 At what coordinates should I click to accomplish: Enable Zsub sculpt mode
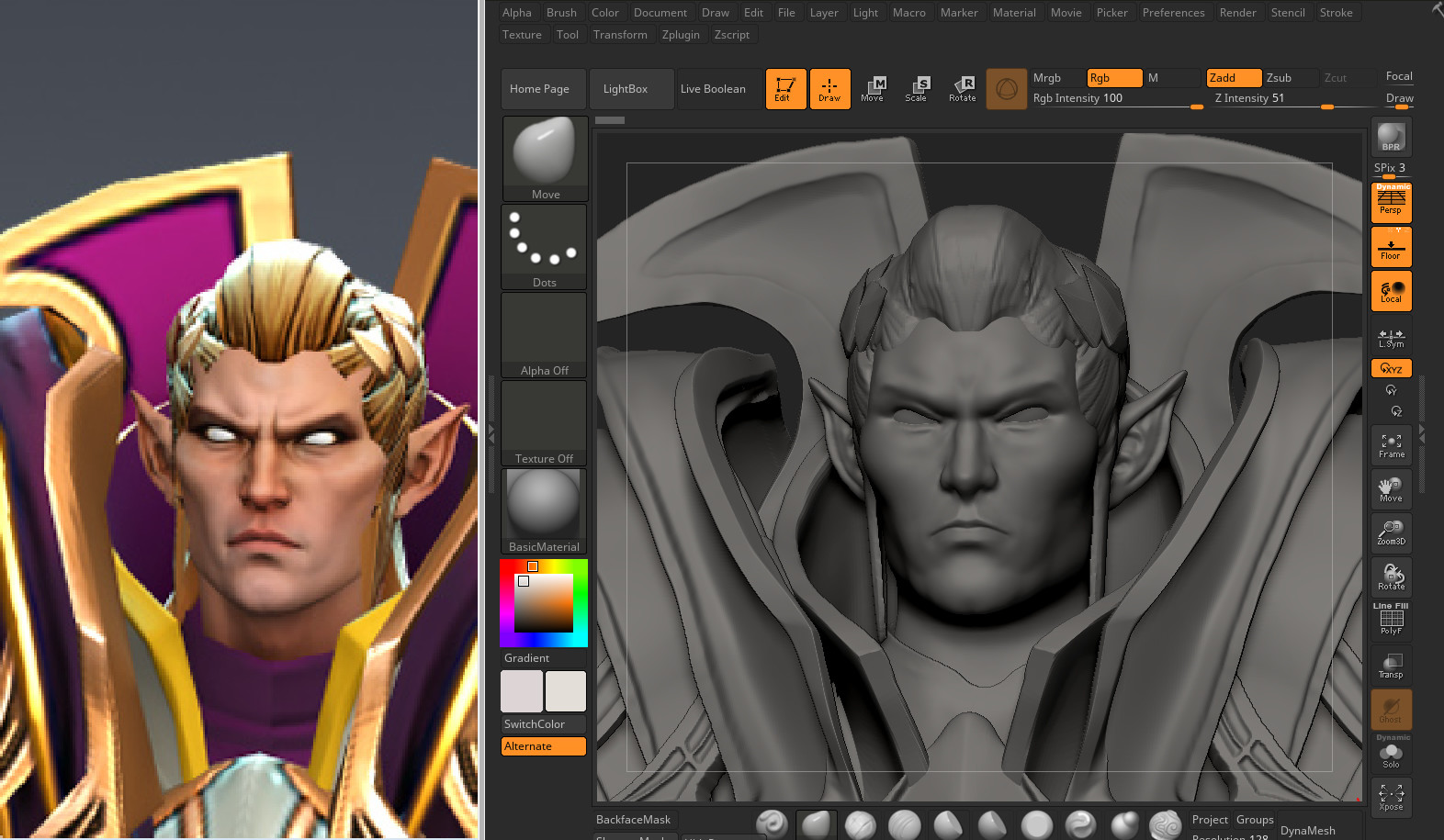point(1290,78)
